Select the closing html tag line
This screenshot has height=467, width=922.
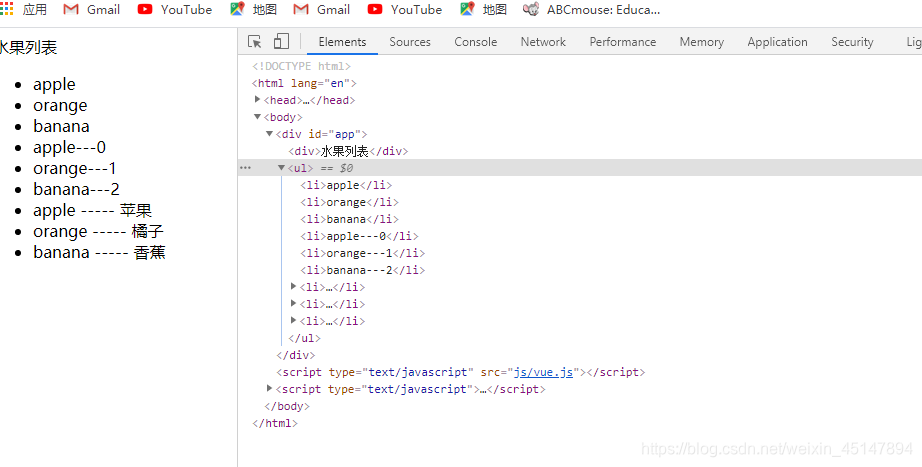tap(275, 423)
